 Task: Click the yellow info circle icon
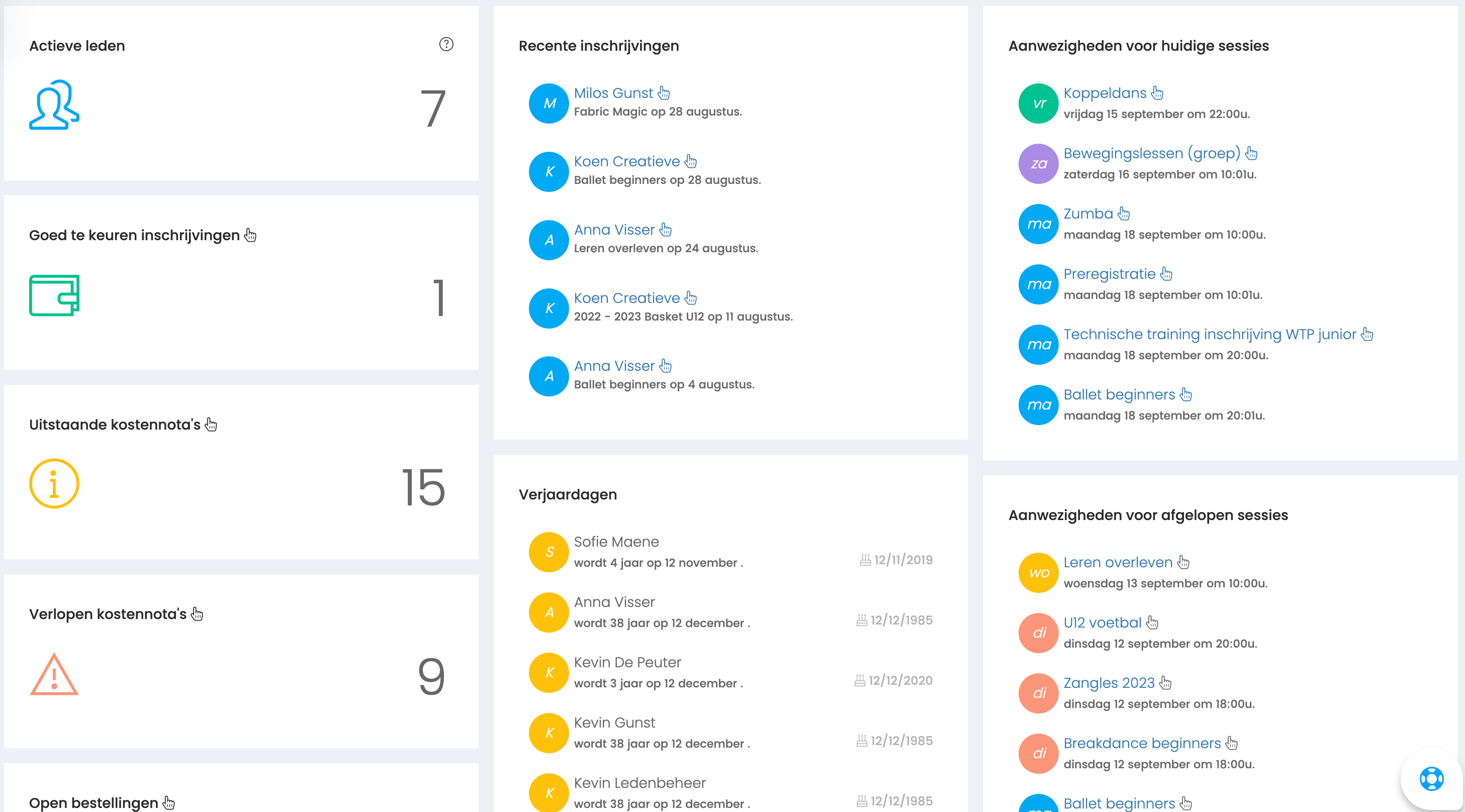coord(54,483)
